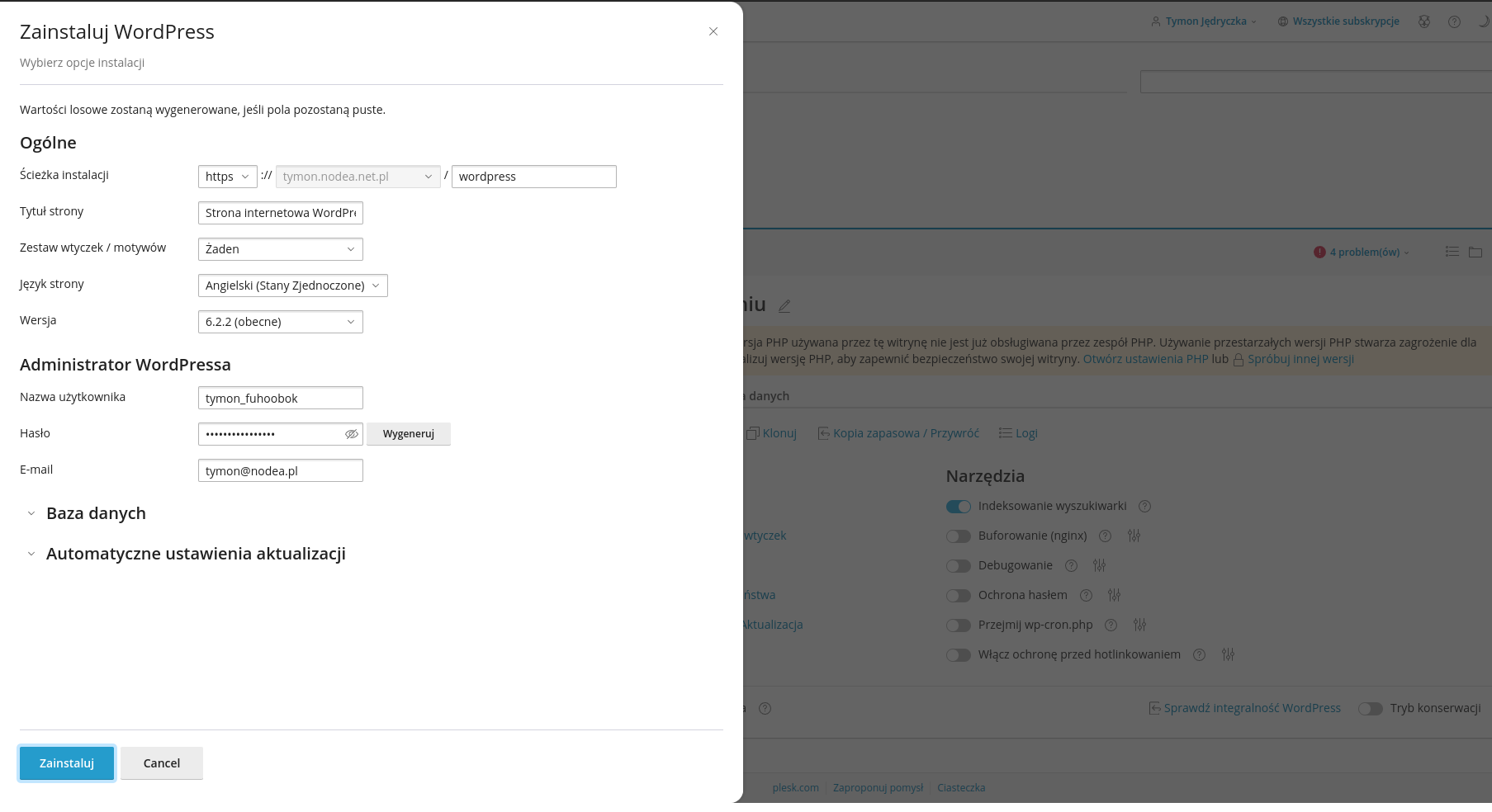1492x812 pixels.
Task: Expand the Baza danych section
Action: pos(96,513)
